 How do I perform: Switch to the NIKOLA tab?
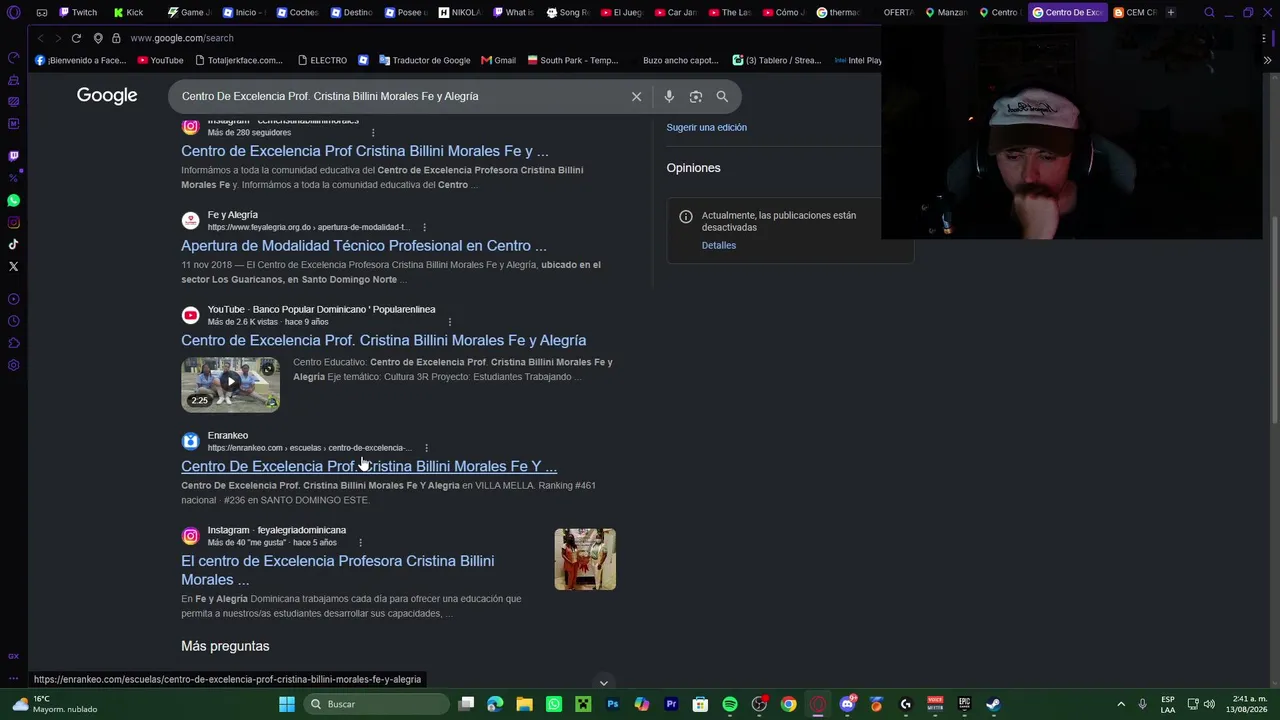459,12
